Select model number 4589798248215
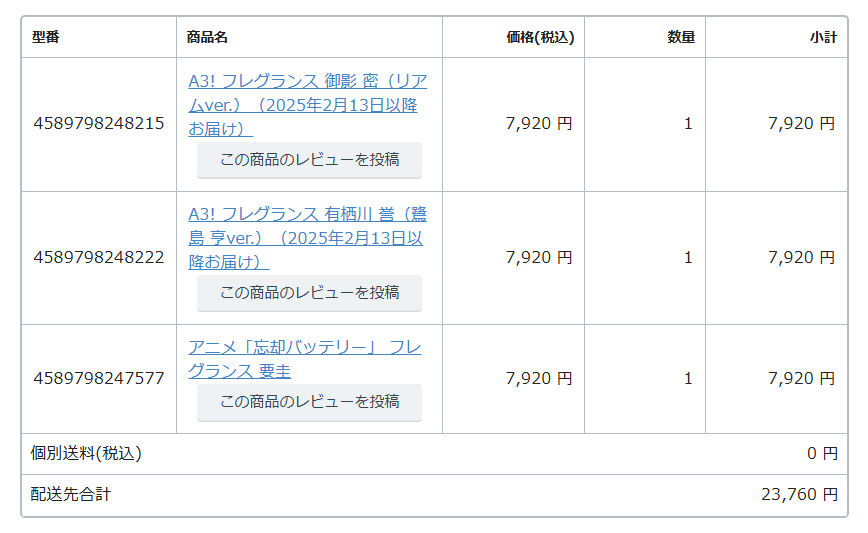Image resolution: width=868 pixels, height=533 pixels. [x=99, y=123]
